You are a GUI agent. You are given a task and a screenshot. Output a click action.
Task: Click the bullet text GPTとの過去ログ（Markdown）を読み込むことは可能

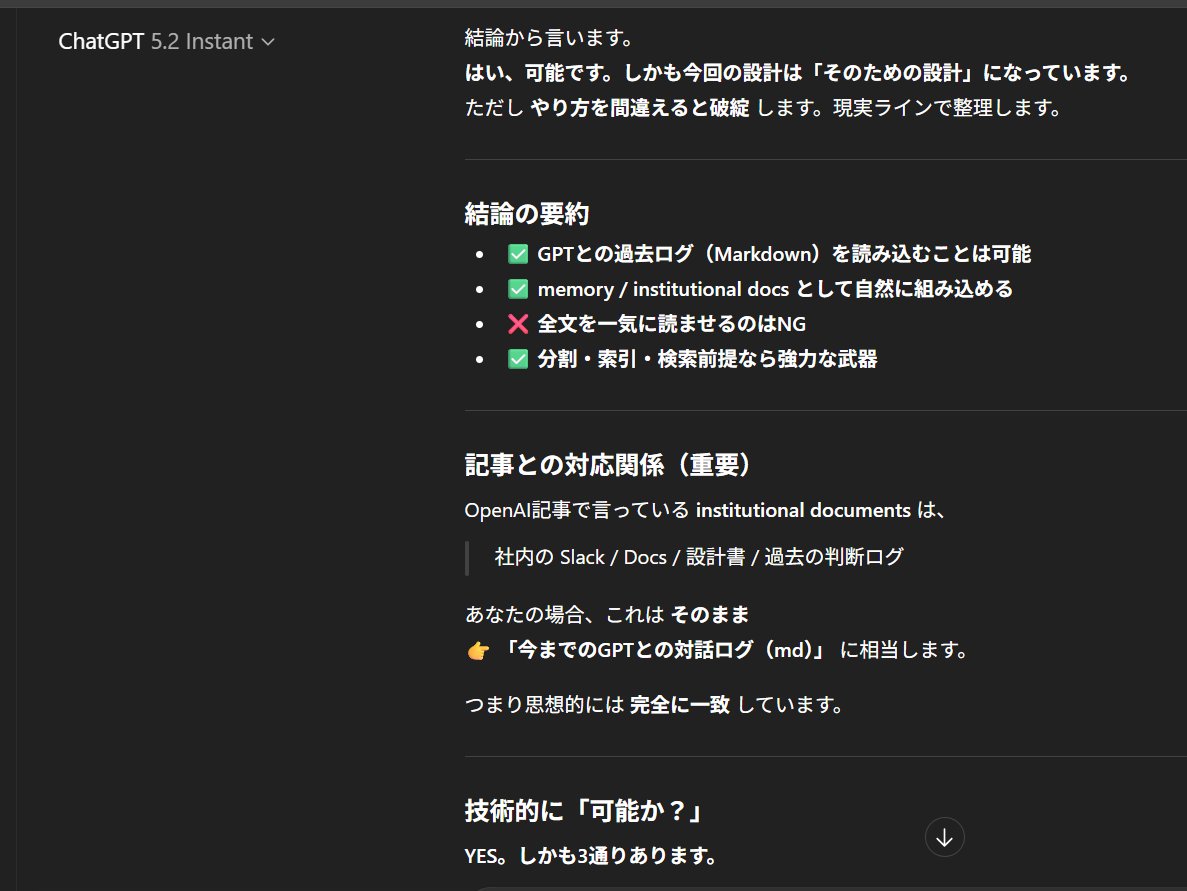point(784,254)
